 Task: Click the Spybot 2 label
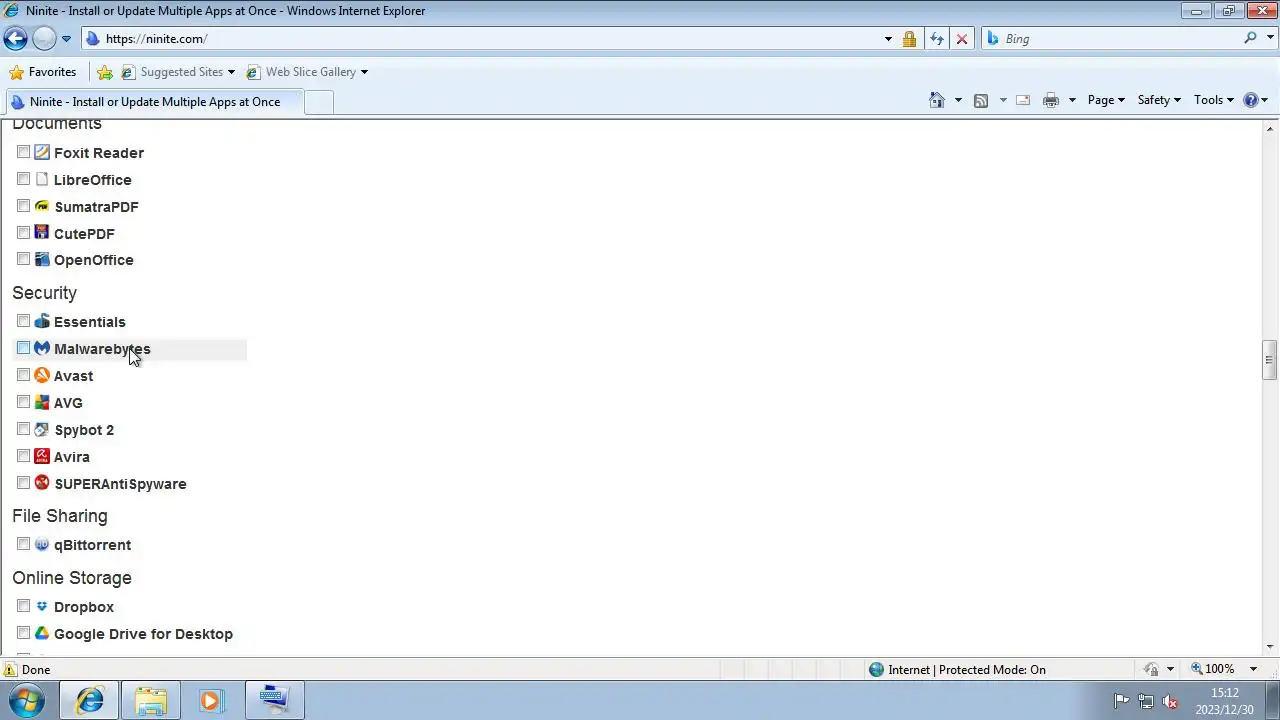point(84,430)
